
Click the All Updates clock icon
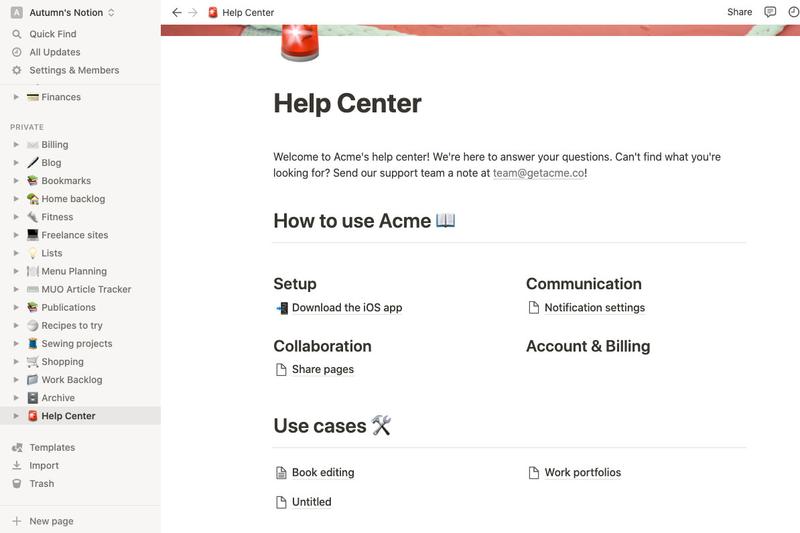point(17,52)
